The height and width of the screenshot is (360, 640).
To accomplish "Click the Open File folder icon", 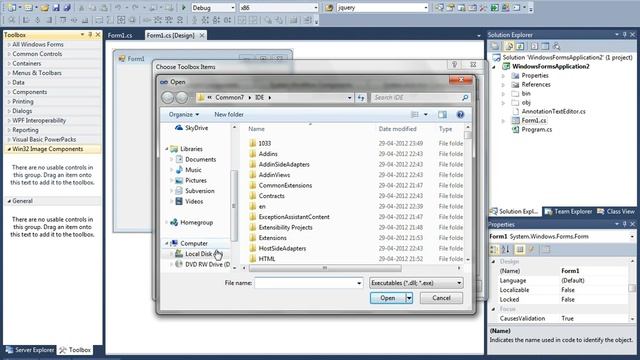I will (44, 7).
